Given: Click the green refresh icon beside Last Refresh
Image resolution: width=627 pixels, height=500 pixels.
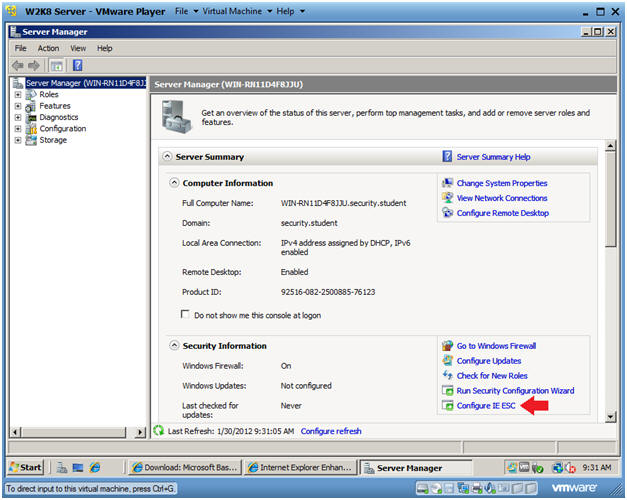Looking at the screenshot, I should 159,431.
